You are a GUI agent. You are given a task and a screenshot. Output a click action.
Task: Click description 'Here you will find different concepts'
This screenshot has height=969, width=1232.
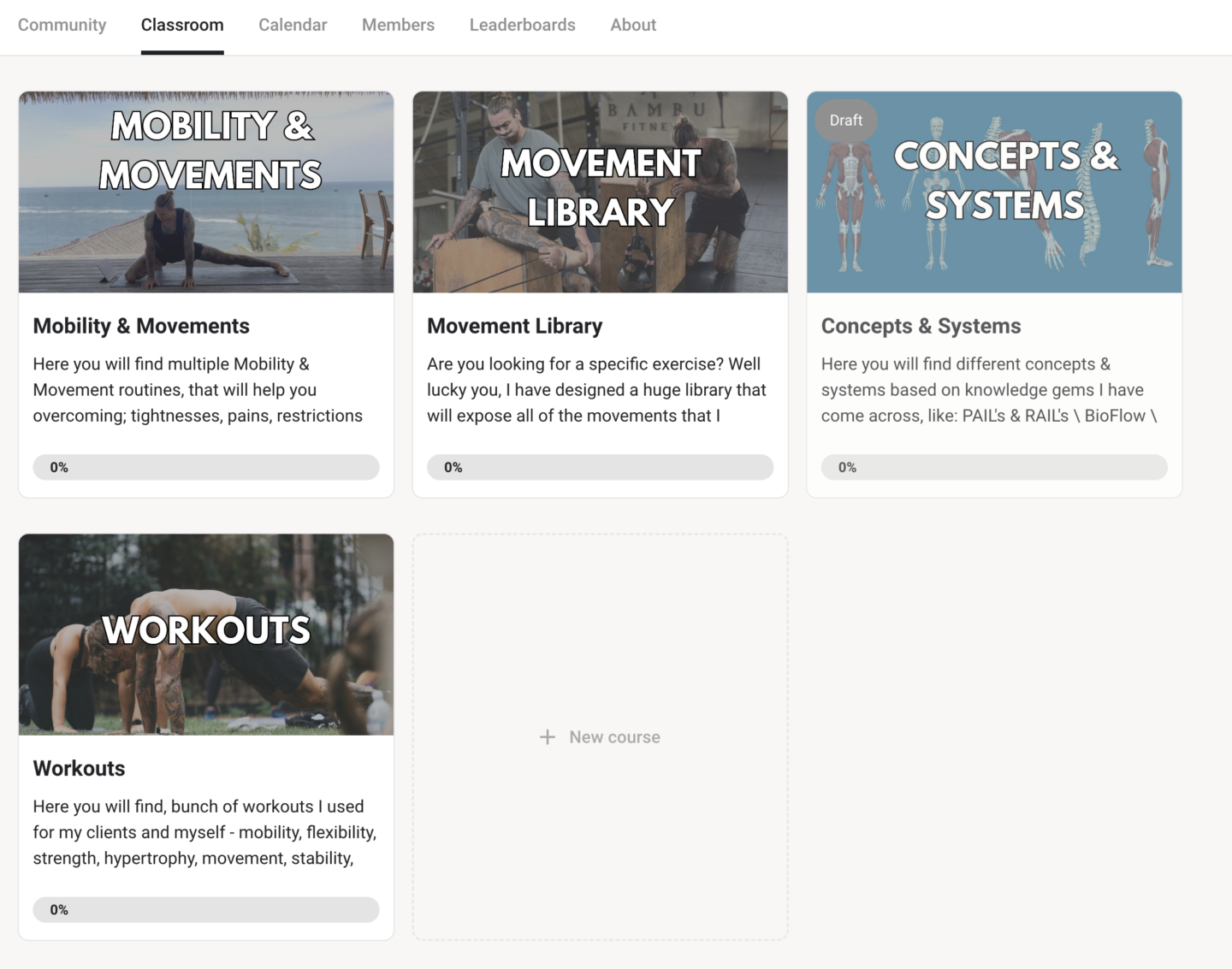(x=989, y=390)
